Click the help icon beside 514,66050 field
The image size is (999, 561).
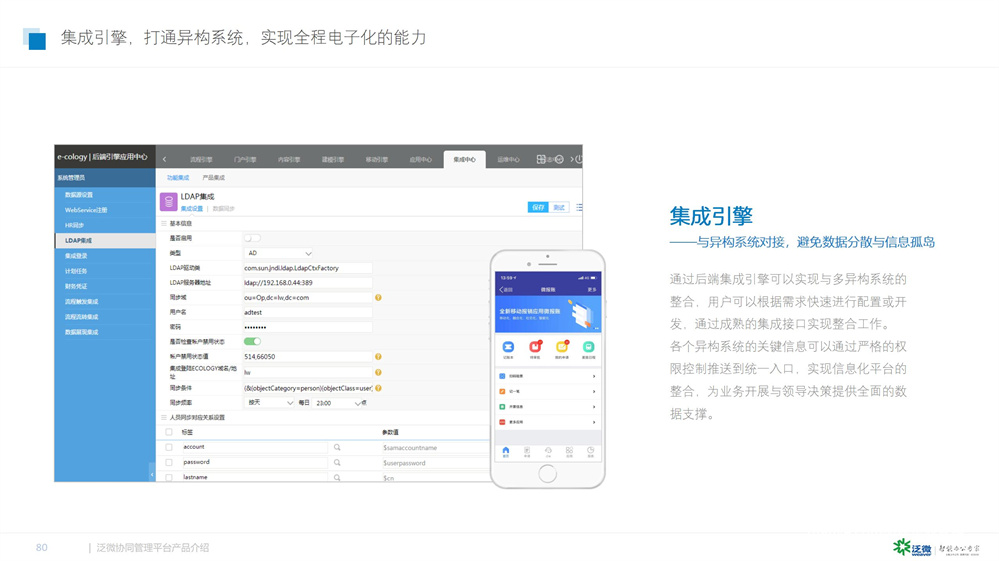click(x=378, y=357)
